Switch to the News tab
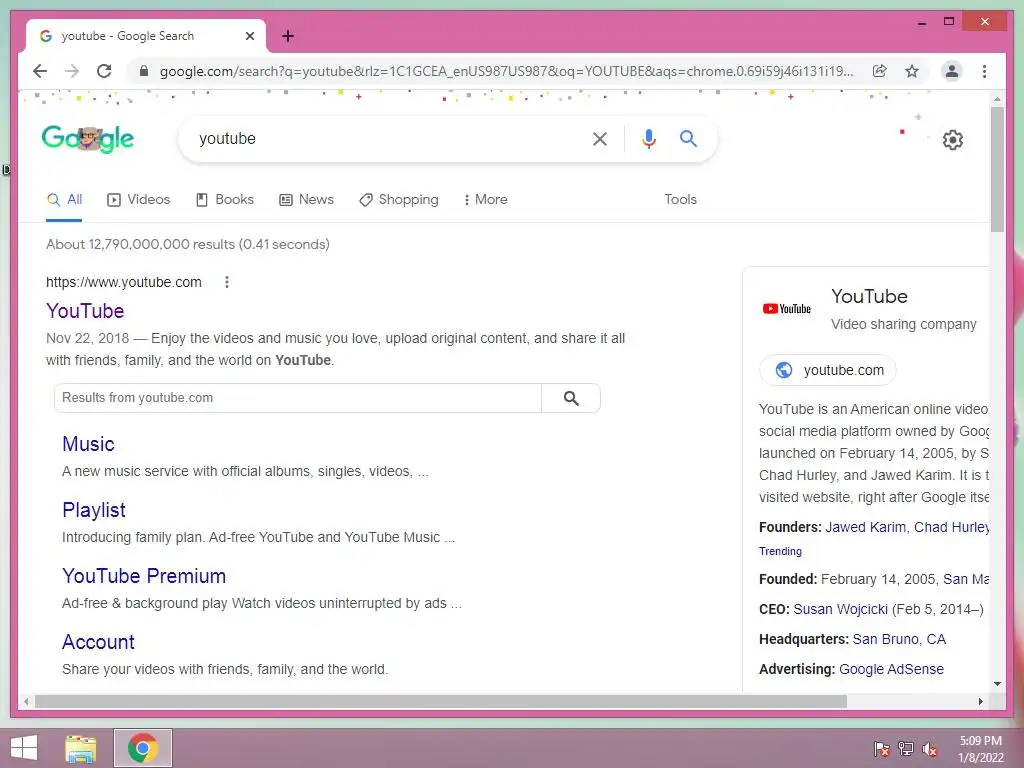This screenshot has height=768, width=1024. (x=306, y=200)
